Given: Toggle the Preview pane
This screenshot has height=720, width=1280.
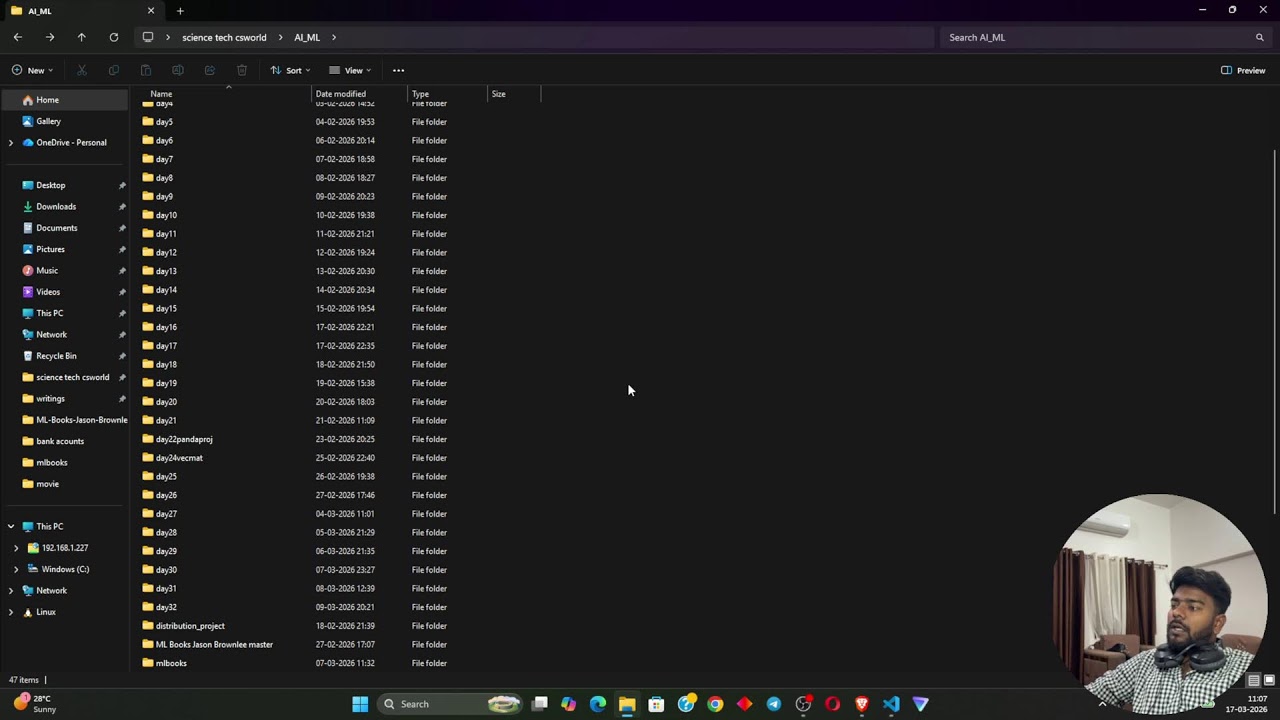Looking at the screenshot, I should tap(1243, 70).
